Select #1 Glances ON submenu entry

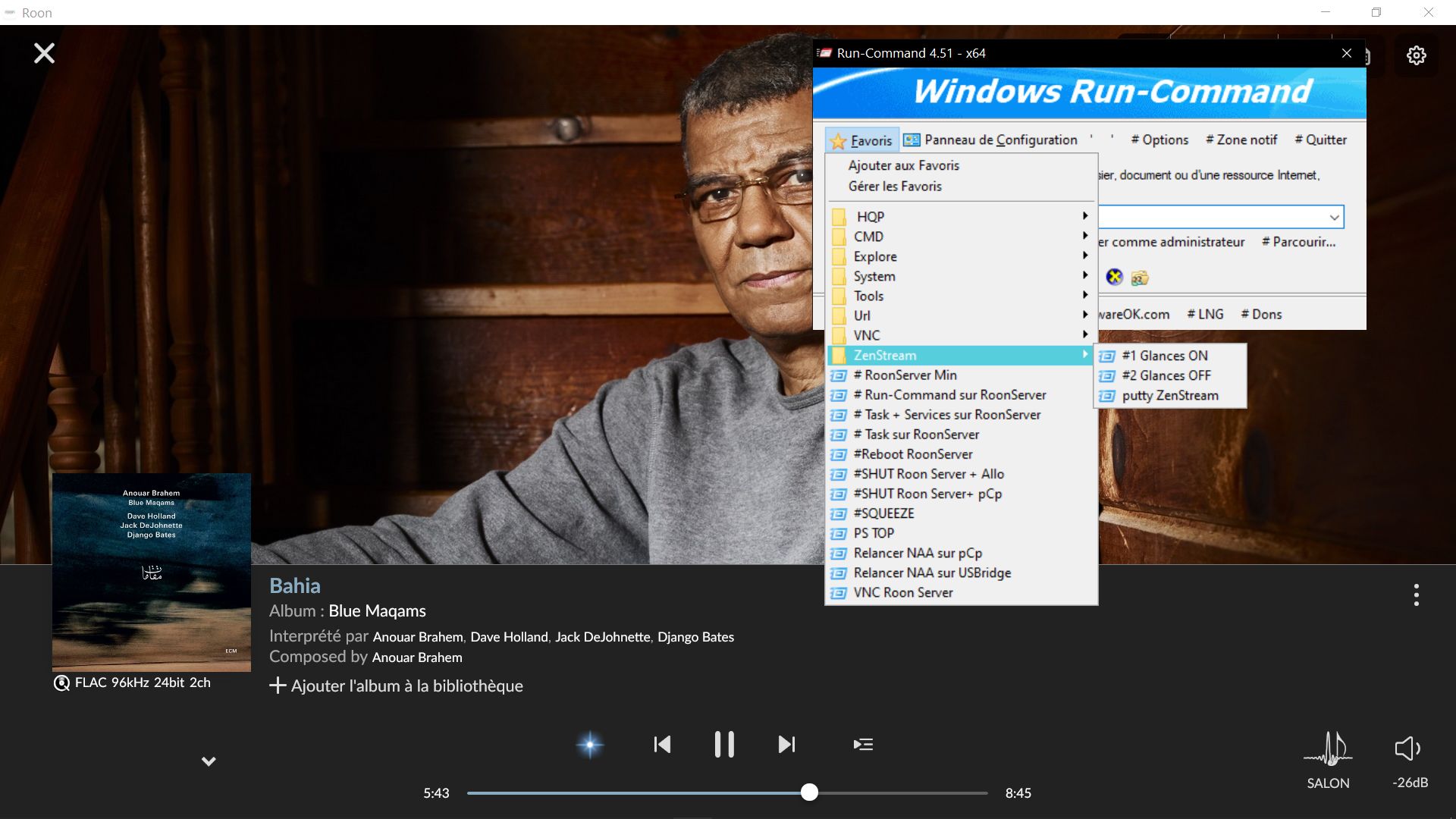point(1164,356)
